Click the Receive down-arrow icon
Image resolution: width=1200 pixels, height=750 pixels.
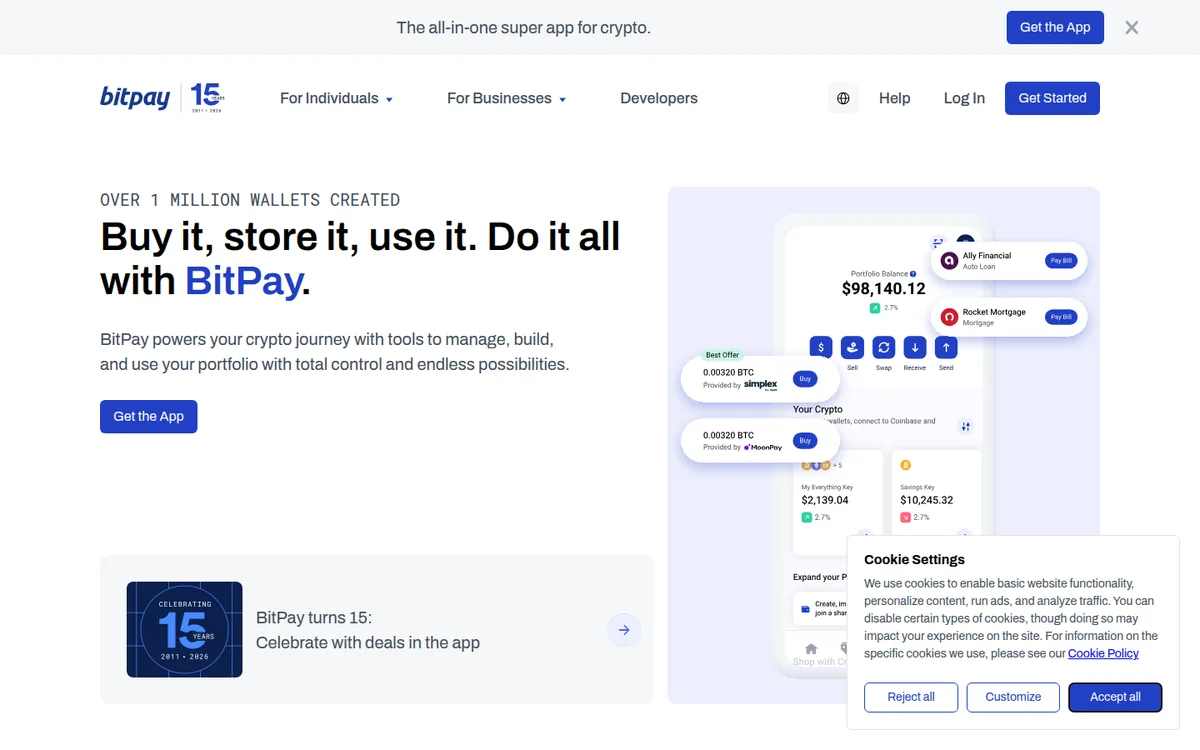point(915,347)
